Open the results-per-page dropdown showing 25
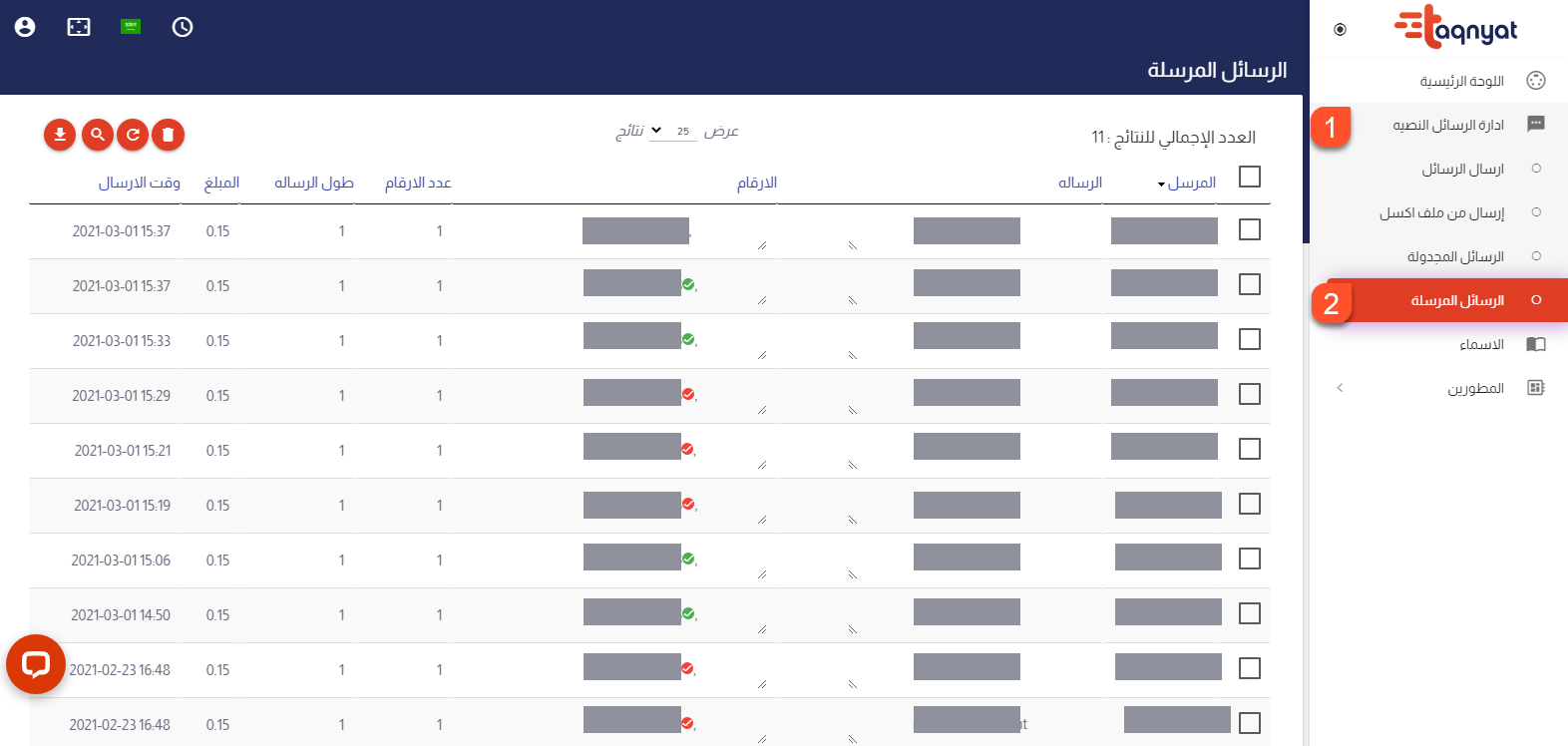Viewport: 1568px width, 746px height. (669, 131)
